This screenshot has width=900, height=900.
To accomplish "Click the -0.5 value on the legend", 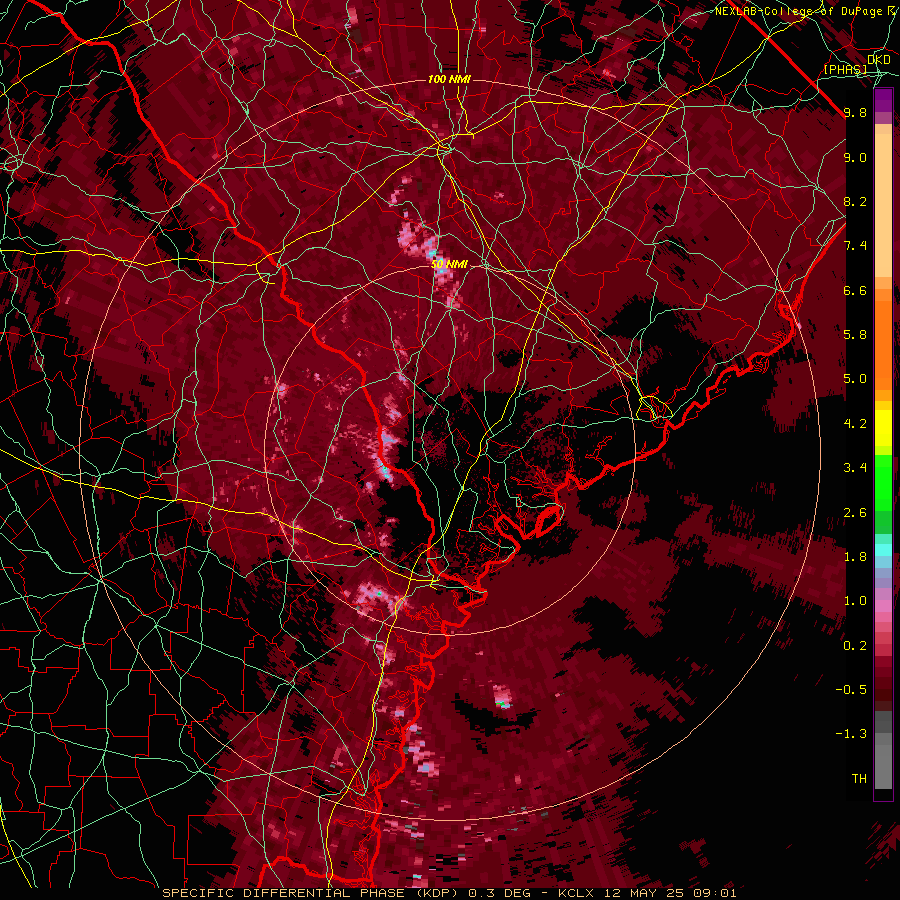I will [851, 690].
